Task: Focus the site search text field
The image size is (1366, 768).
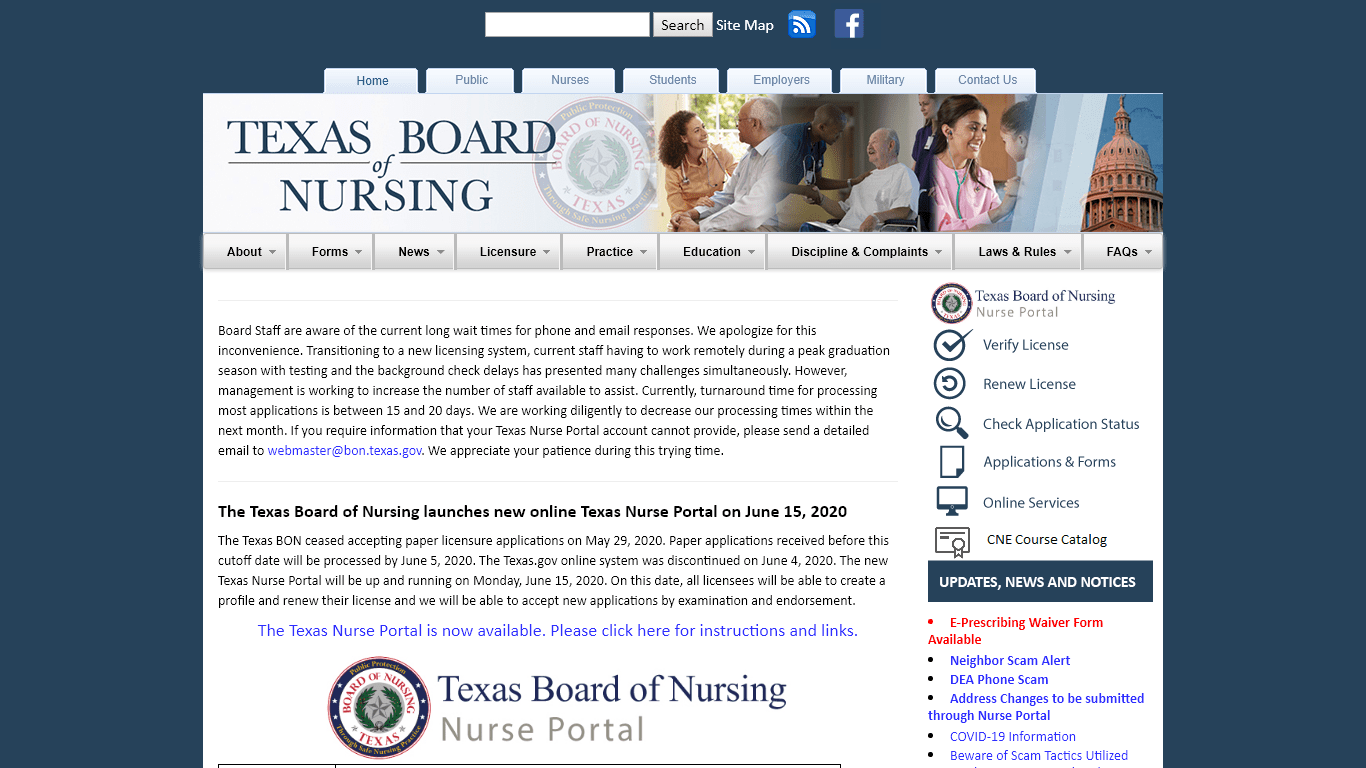Action: pyautogui.click(x=567, y=25)
